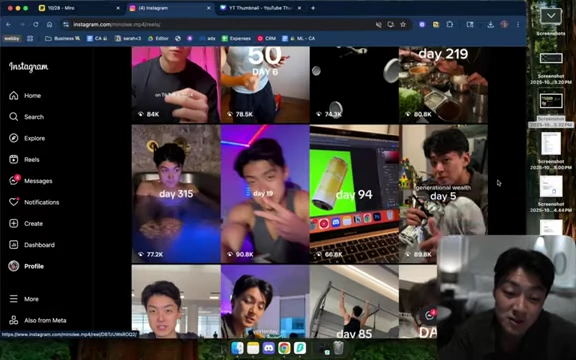This screenshot has width=576, height=360.
Task: Reload the Instagram page
Action: click(x=36, y=25)
